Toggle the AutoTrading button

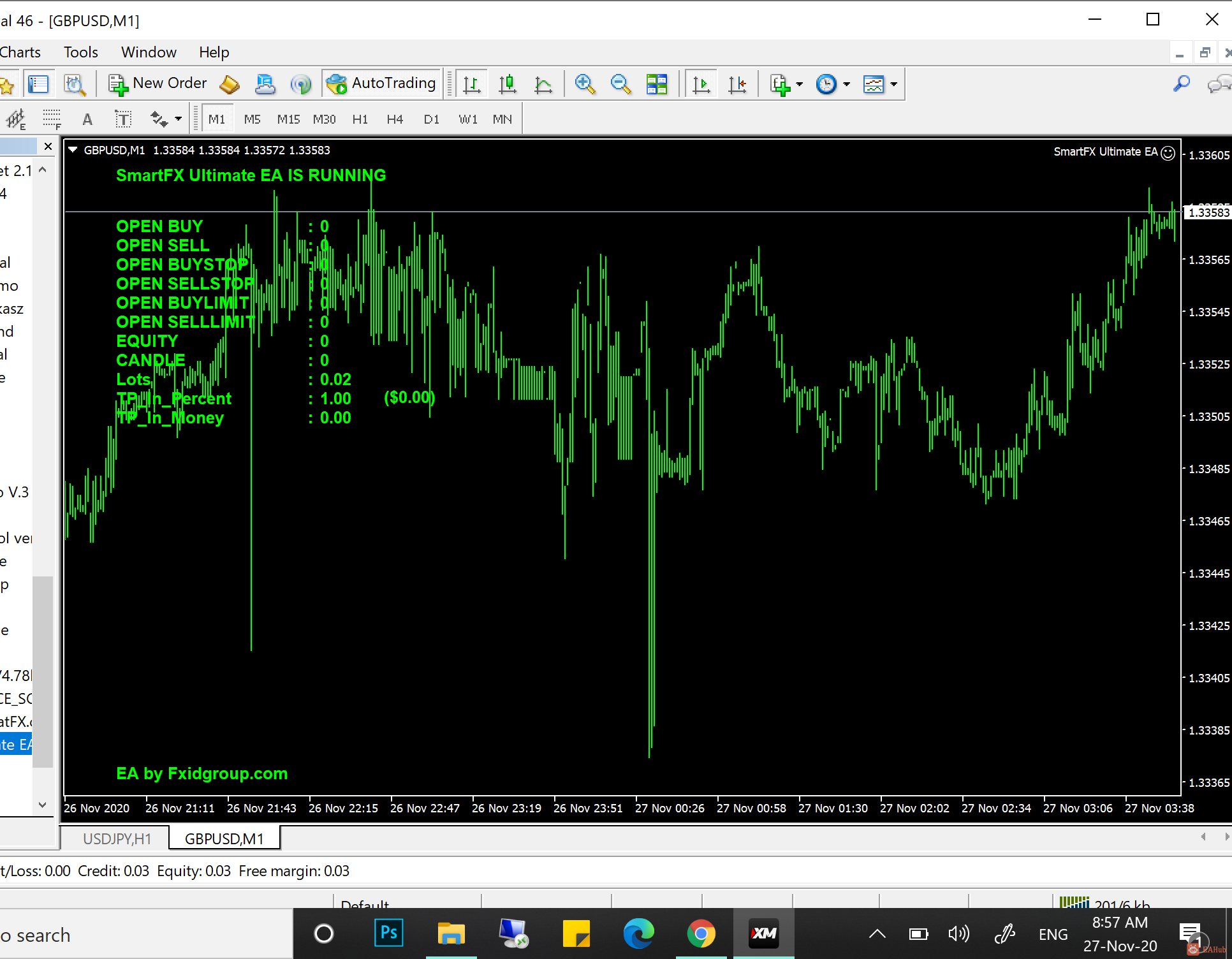[381, 84]
